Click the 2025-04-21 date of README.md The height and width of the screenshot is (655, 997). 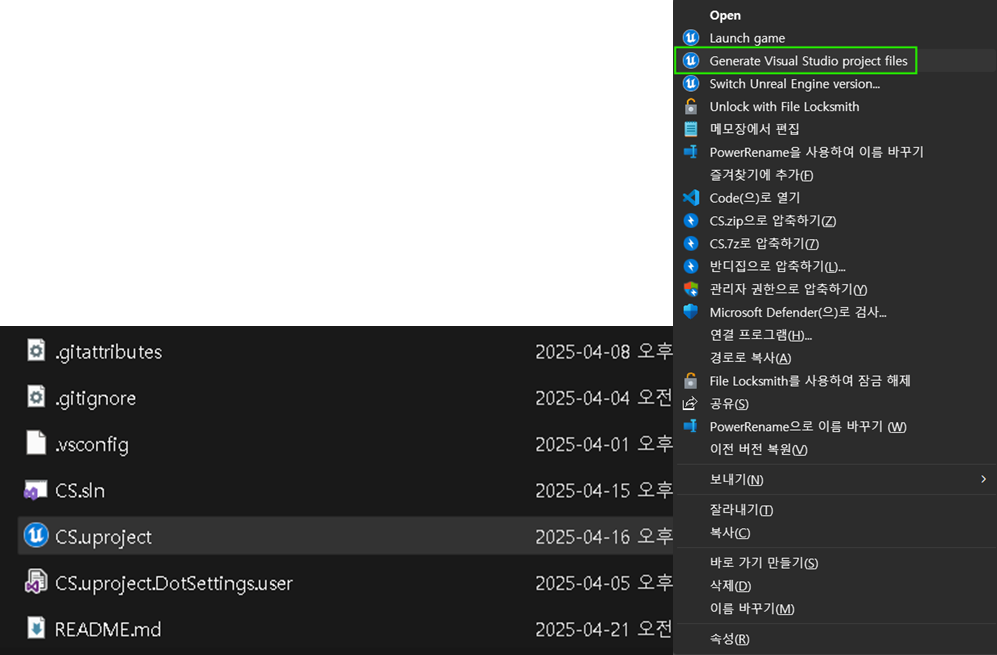[582, 629]
